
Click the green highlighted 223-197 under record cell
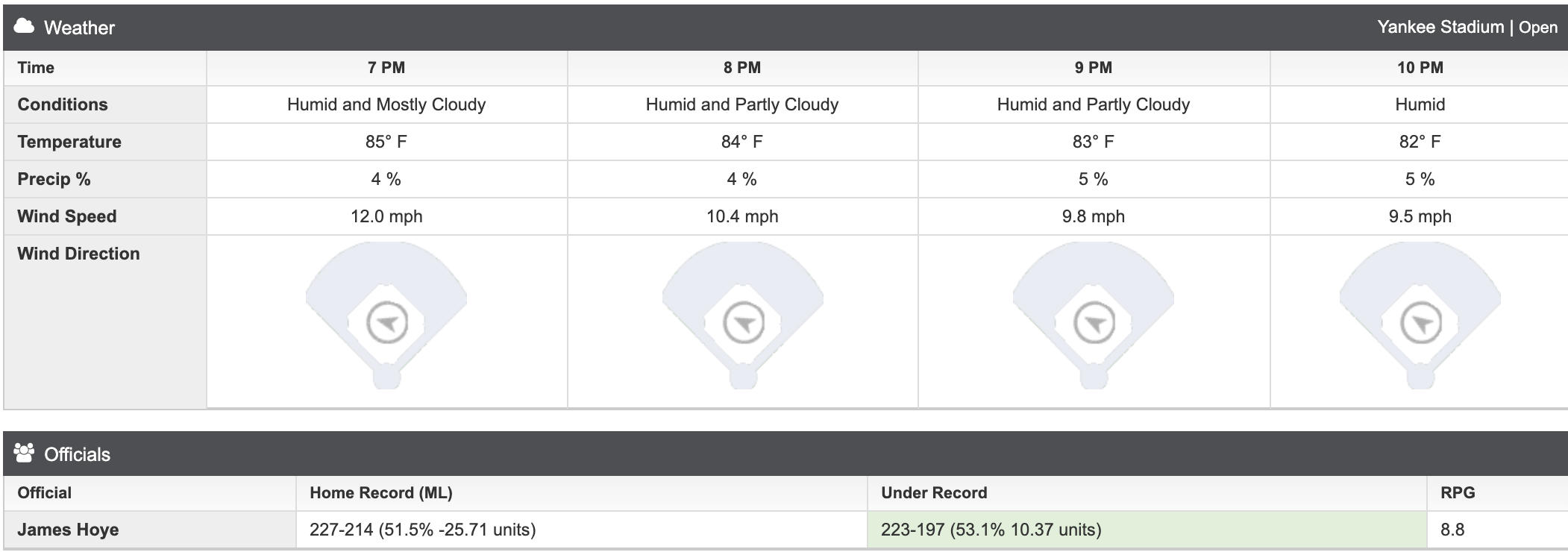[1147, 530]
